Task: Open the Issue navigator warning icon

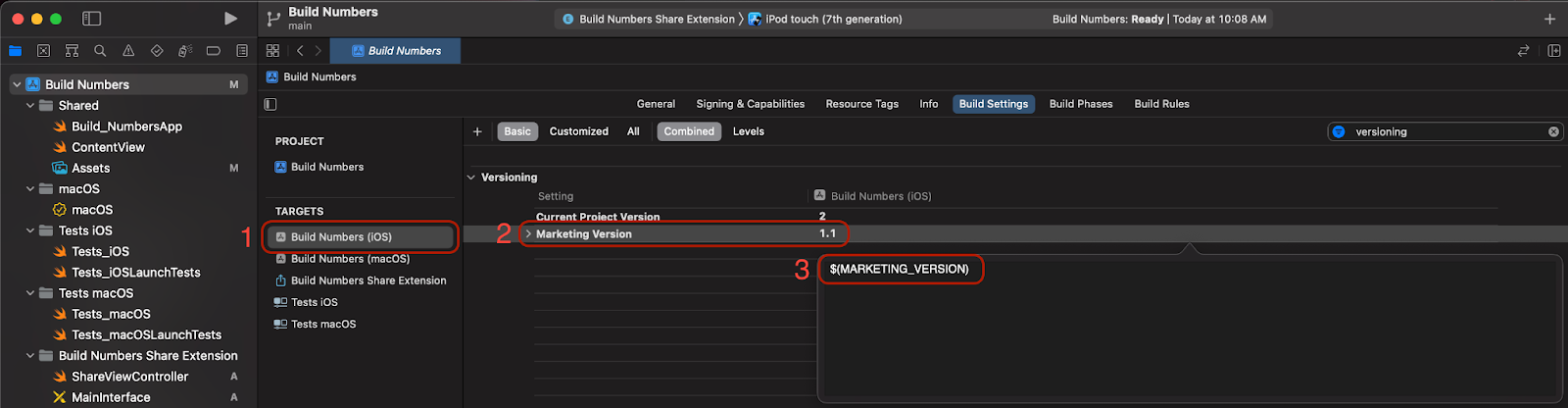Action: (x=128, y=51)
